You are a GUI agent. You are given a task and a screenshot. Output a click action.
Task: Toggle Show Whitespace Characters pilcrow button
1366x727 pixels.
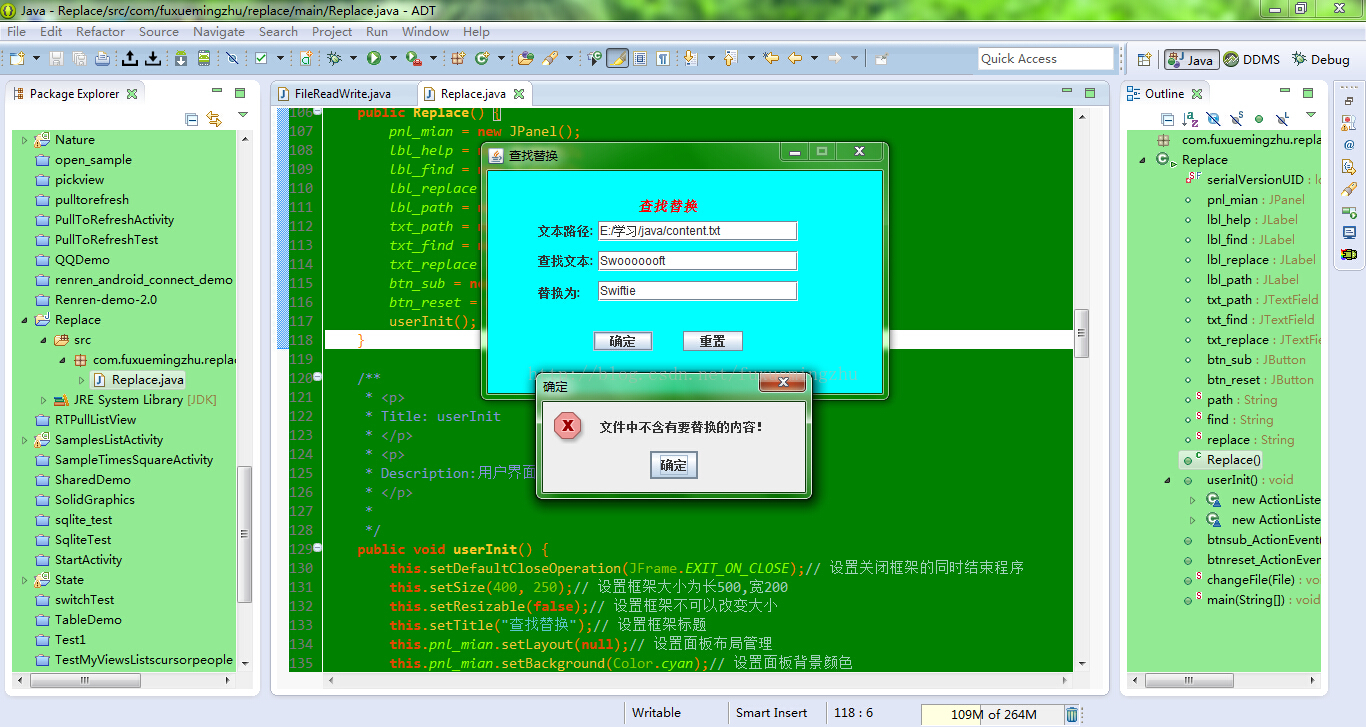click(662, 58)
